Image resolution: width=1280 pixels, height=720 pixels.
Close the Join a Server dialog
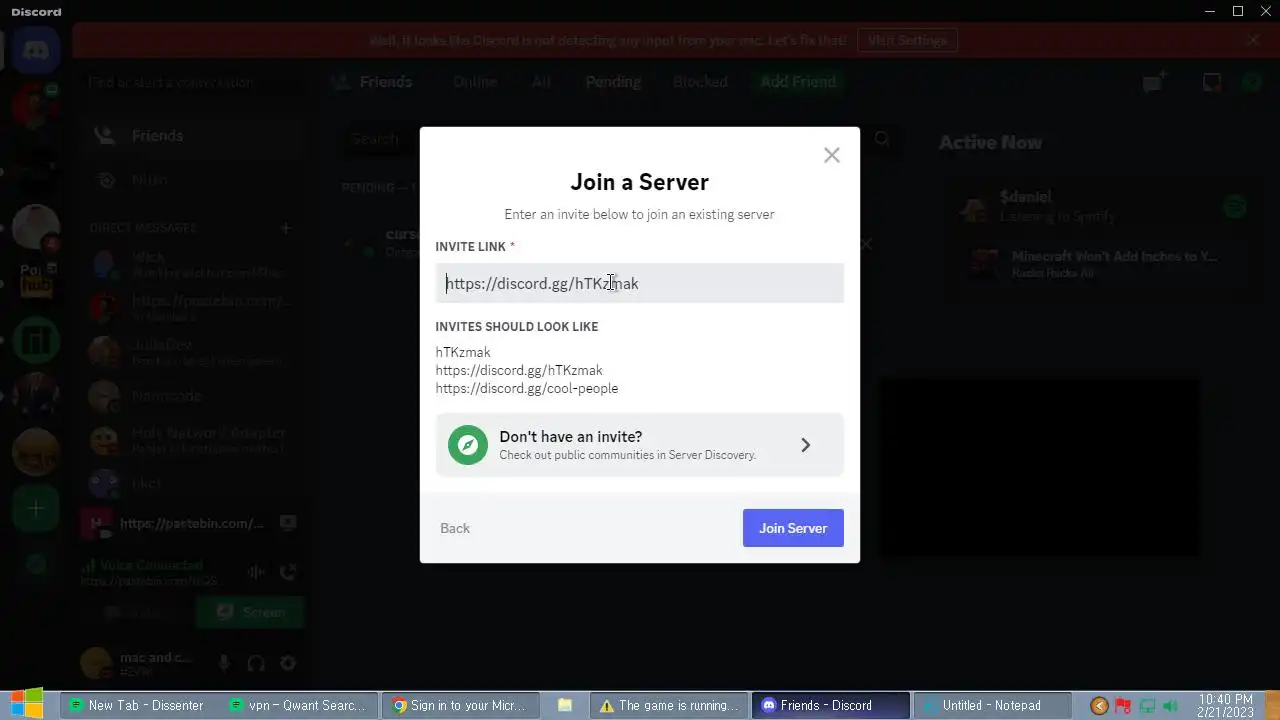coord(832,155)
